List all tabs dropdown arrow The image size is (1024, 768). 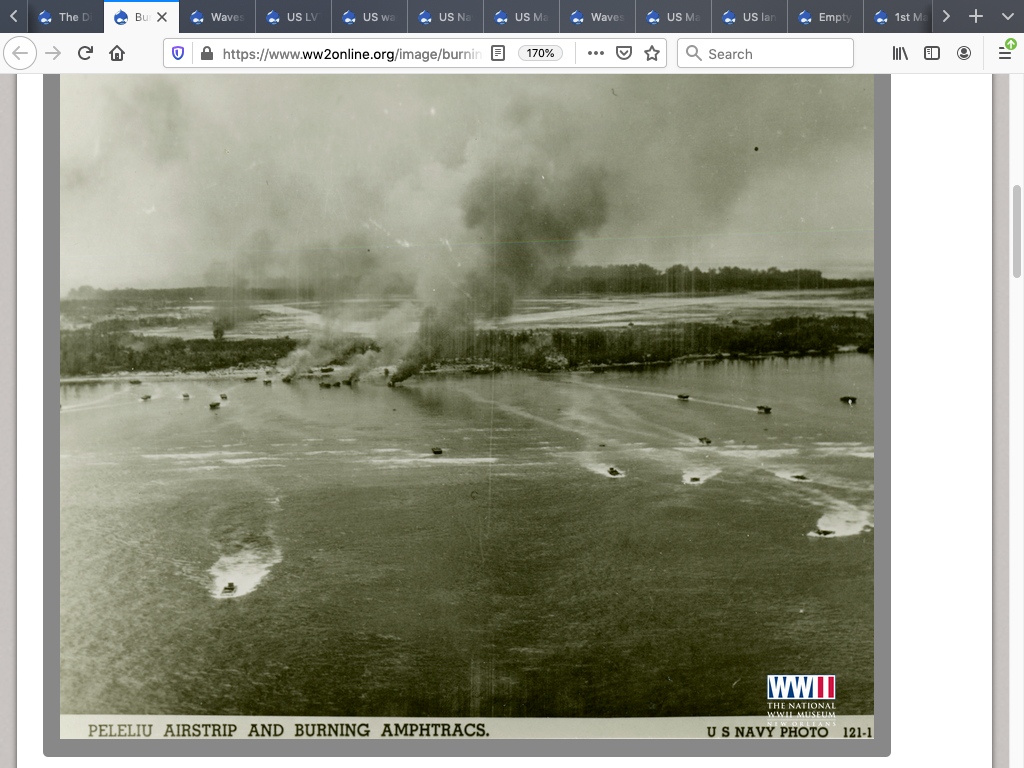1007,17
